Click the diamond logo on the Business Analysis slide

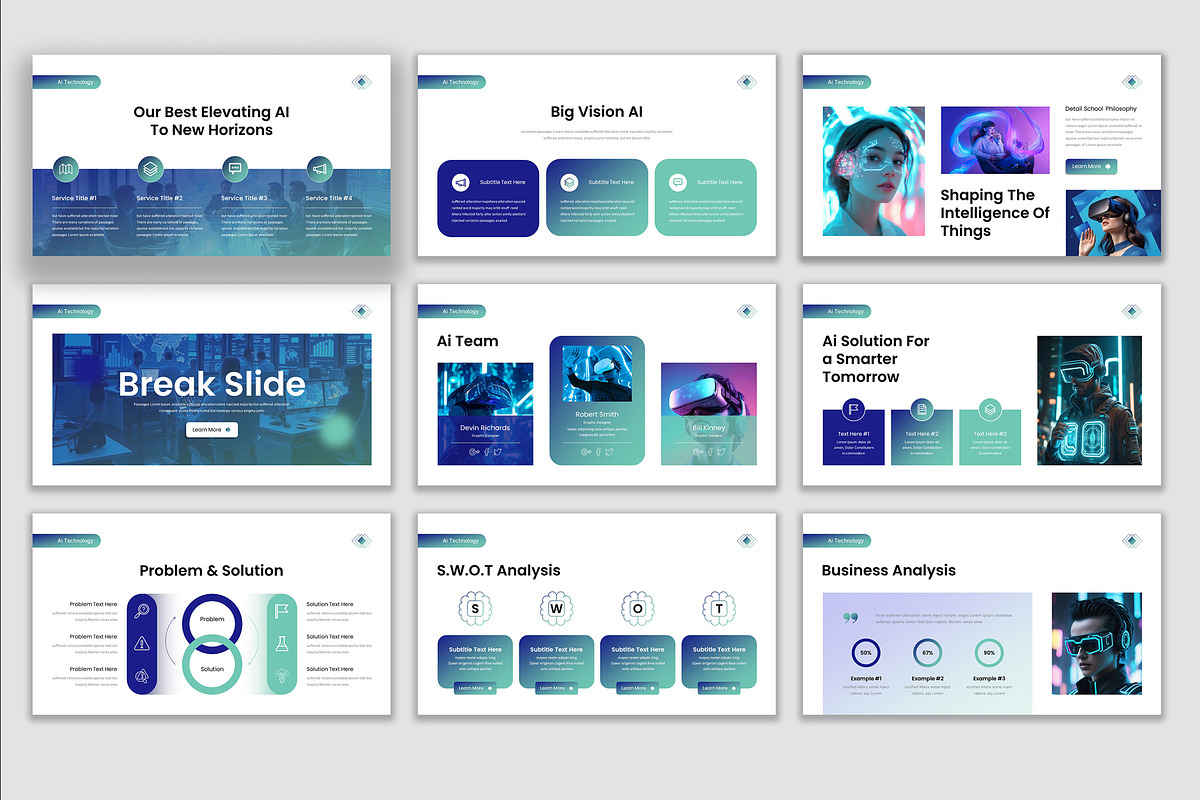click(x=1132, y=541)
